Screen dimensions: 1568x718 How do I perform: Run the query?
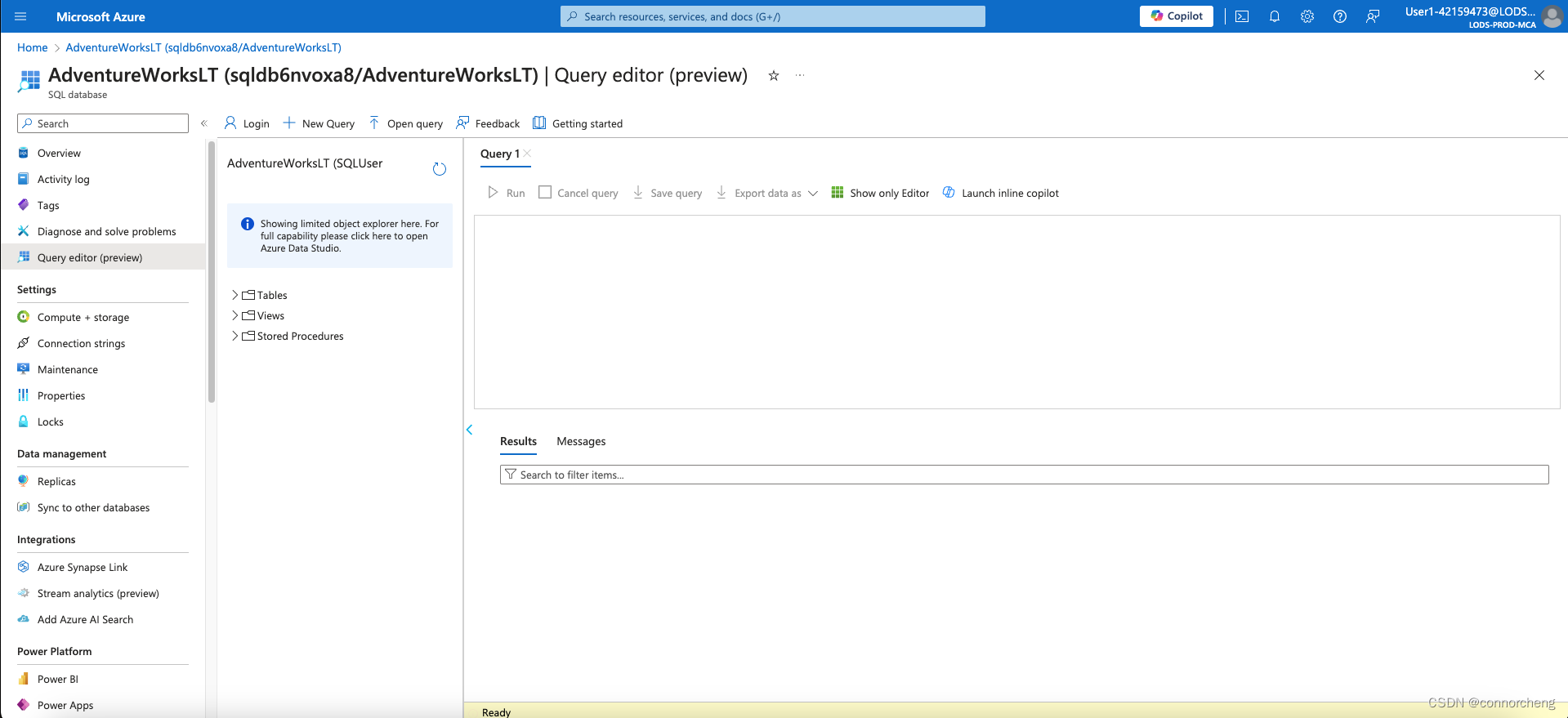click(507, 193)
